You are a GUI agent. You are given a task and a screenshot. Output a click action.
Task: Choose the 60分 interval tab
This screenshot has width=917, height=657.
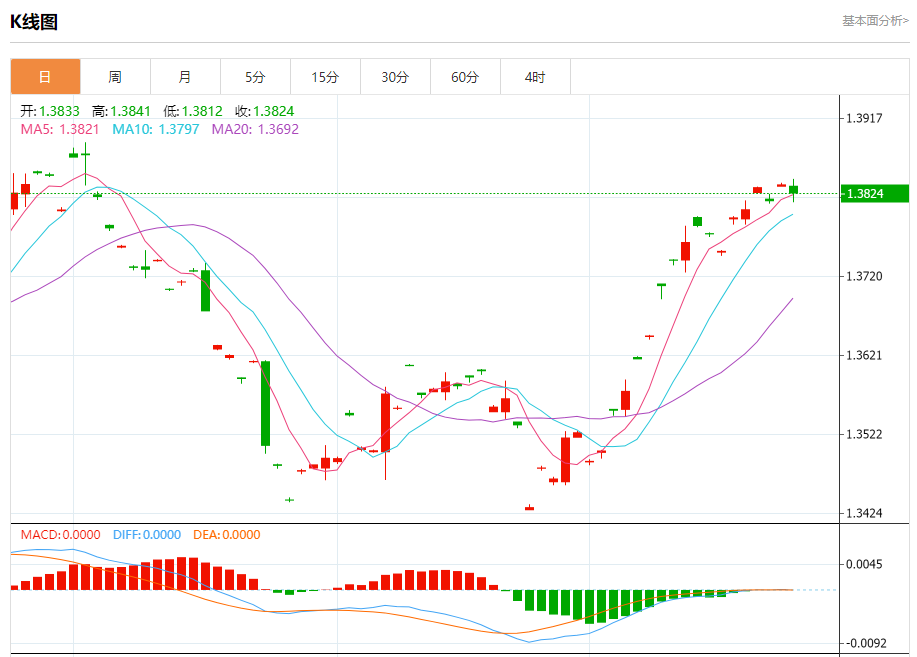(x=465, y=77)
